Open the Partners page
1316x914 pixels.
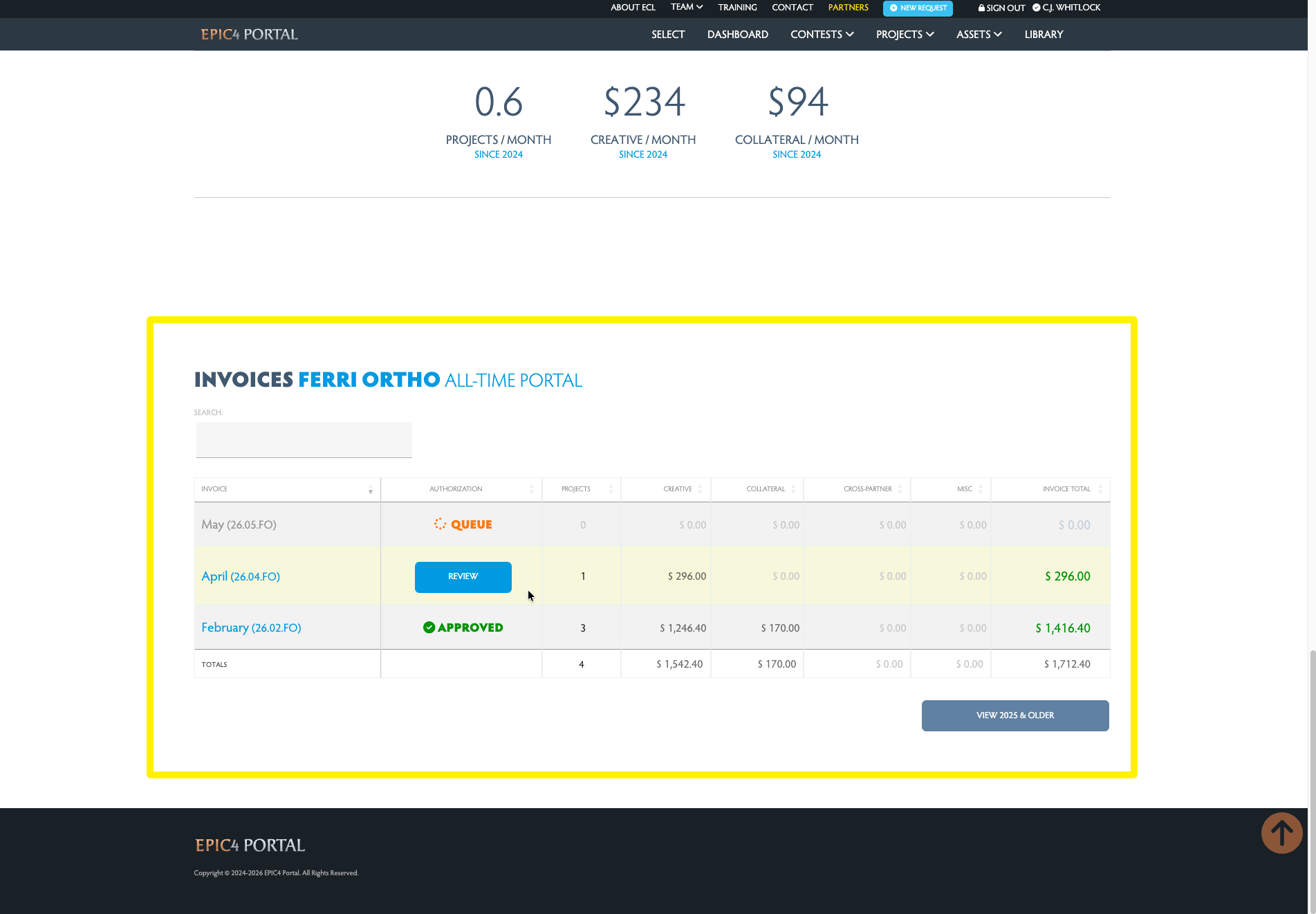tap(848, 8)
